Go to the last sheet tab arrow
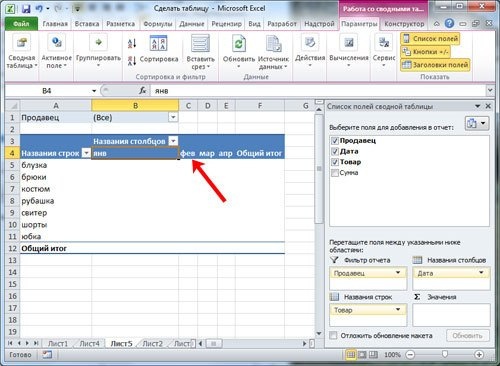The width and height of the screenshot is (500, 366). tap(35, 343)
